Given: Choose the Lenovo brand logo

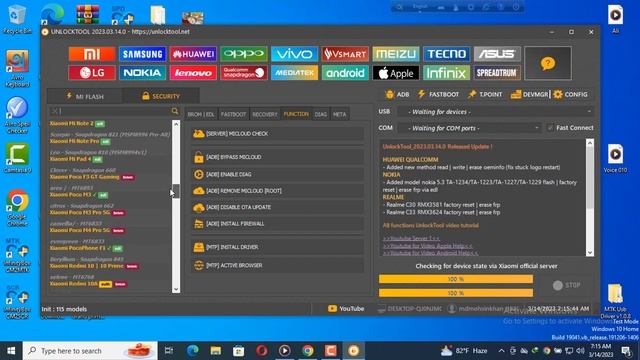Looking at the screenshot, I should [193, 73].
